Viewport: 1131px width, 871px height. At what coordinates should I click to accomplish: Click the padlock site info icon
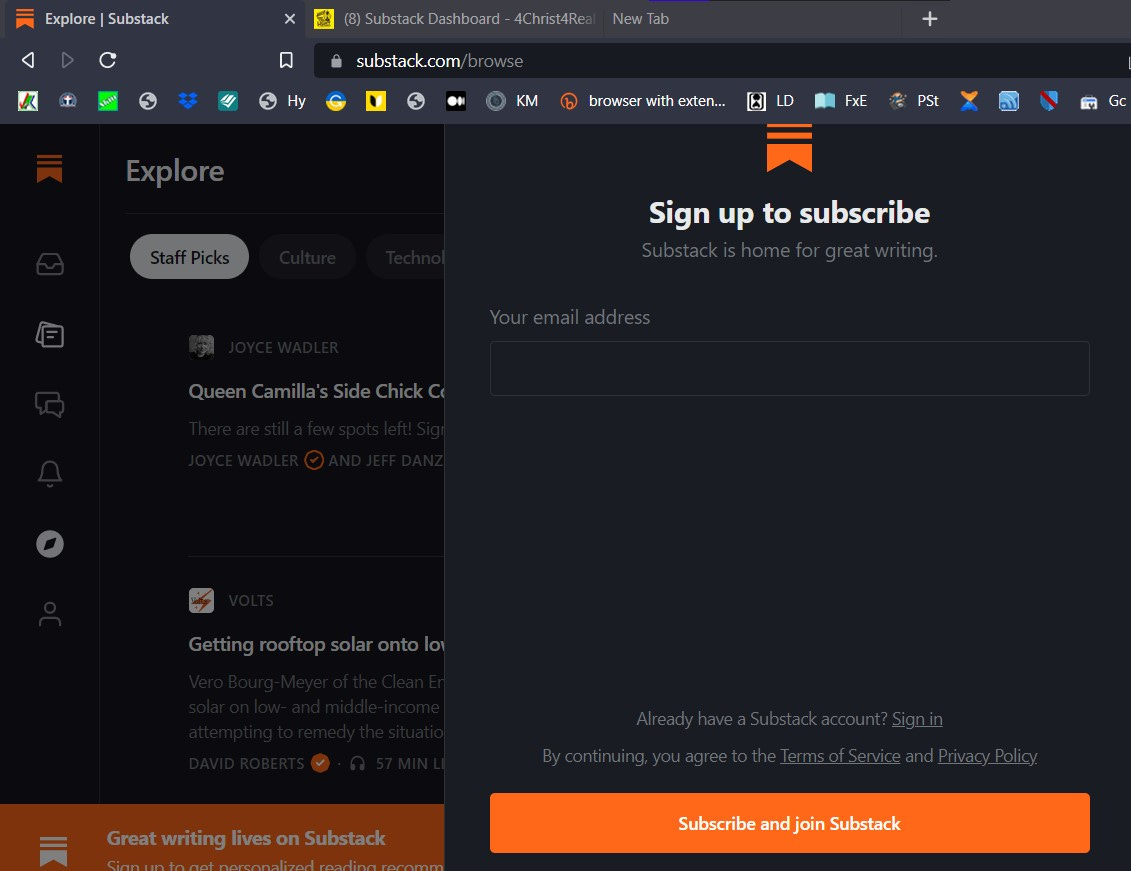tap(335, 61)
